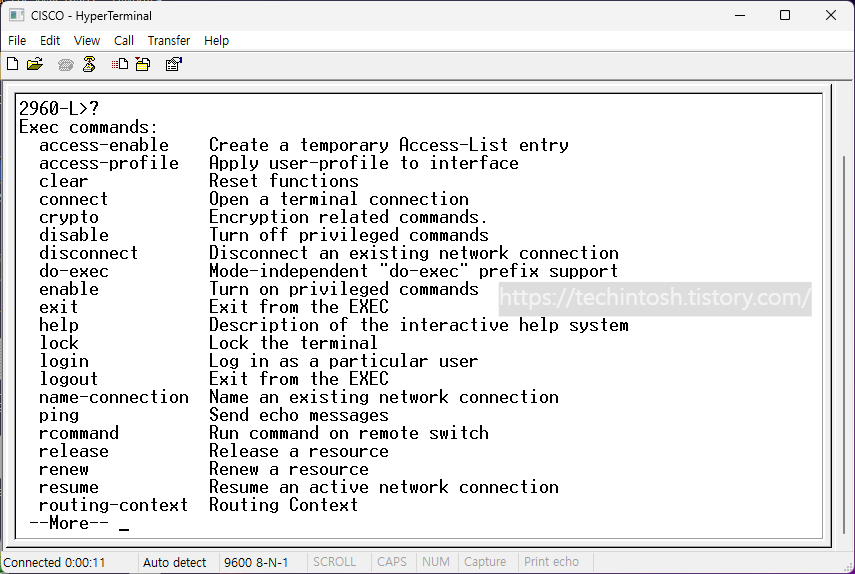
Task: Click the 'login' command text
Action: [x=64, y=361]
